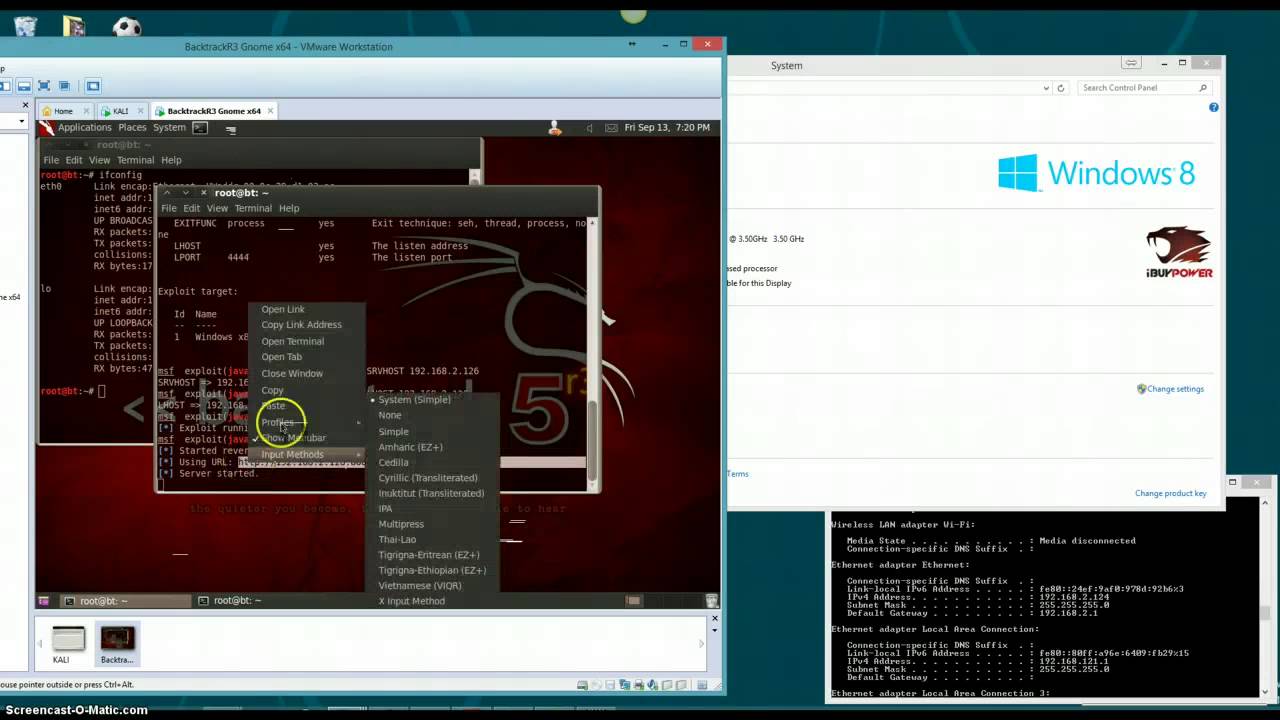The width and height of the screenshot is (1280, 720).
Task: Launch terminal from GNOME panel icon
Action: click(200, 128)
